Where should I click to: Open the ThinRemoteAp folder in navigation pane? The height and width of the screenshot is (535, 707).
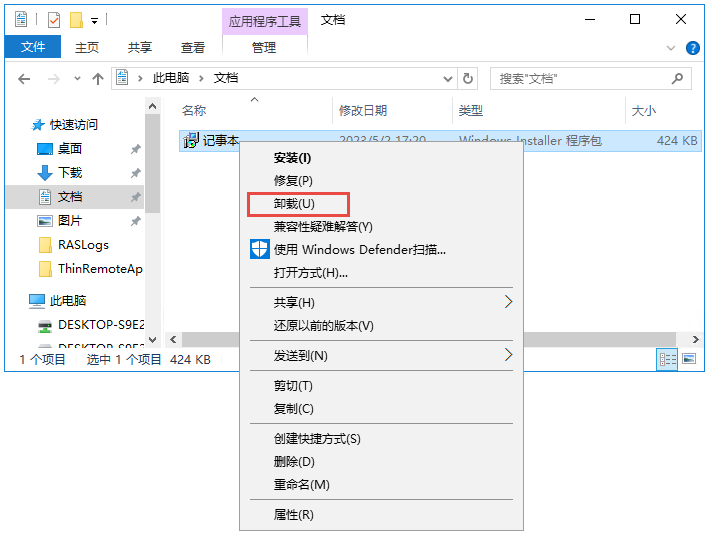(x=100, y=269)
